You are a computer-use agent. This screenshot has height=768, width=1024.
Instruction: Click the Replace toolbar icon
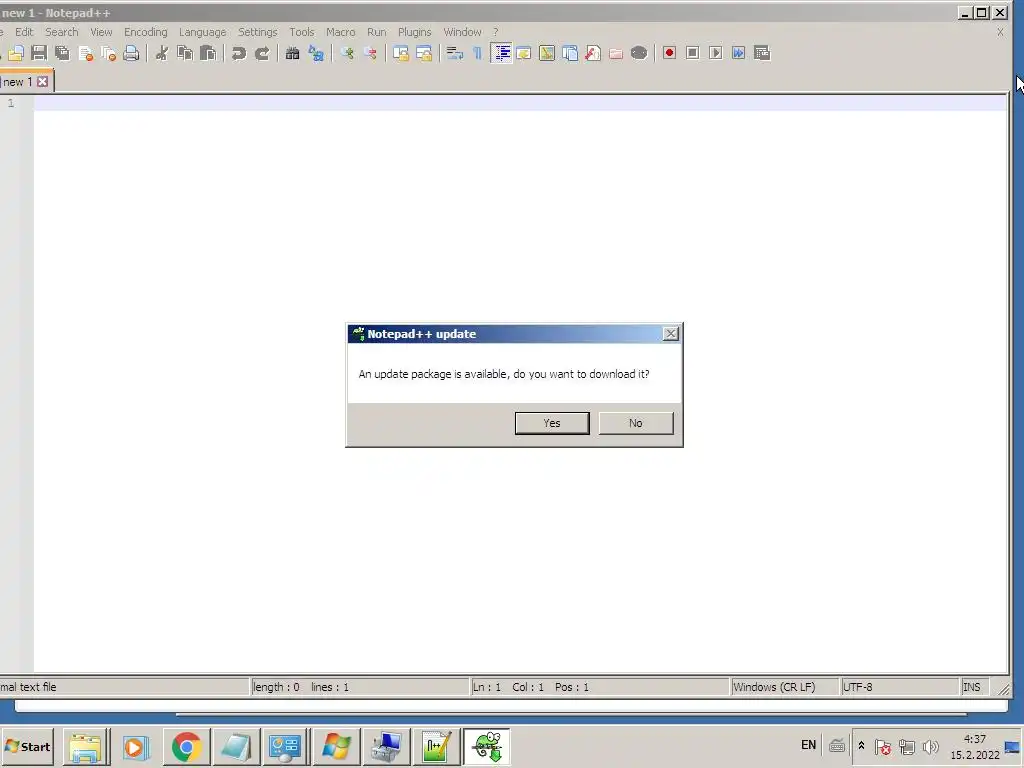(x=316, y=53)
